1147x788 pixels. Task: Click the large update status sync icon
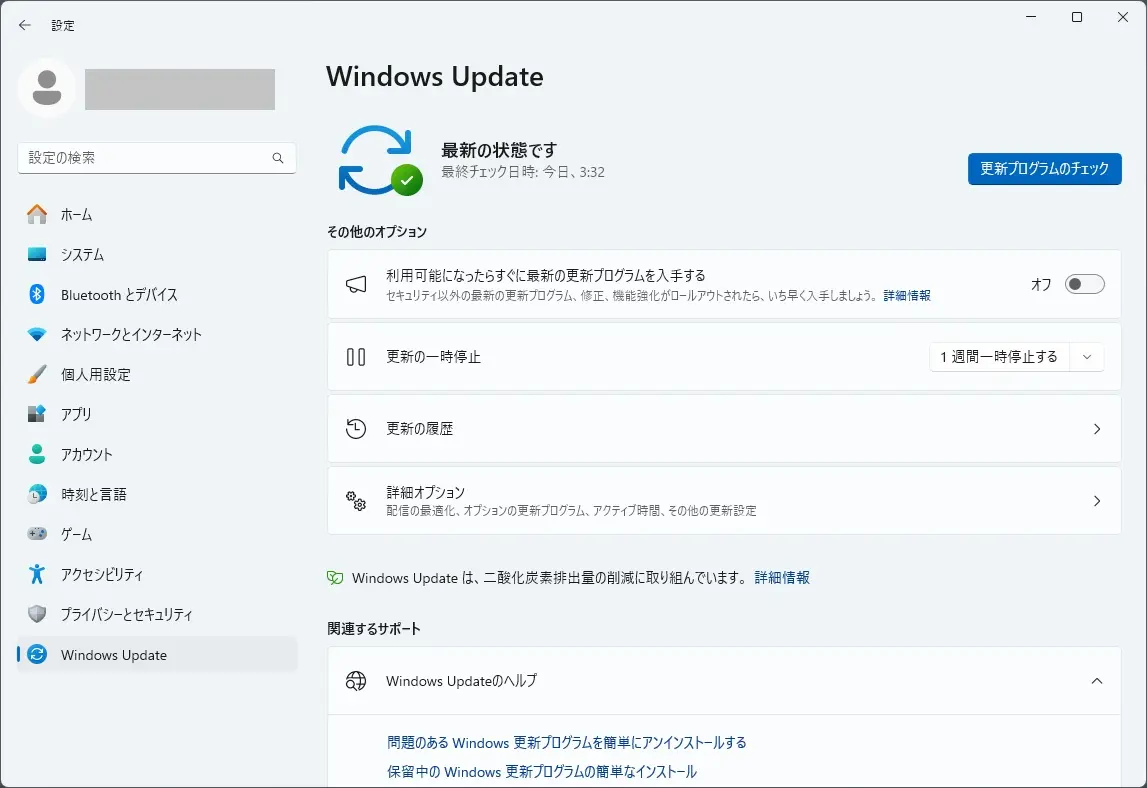coord(380,160)
